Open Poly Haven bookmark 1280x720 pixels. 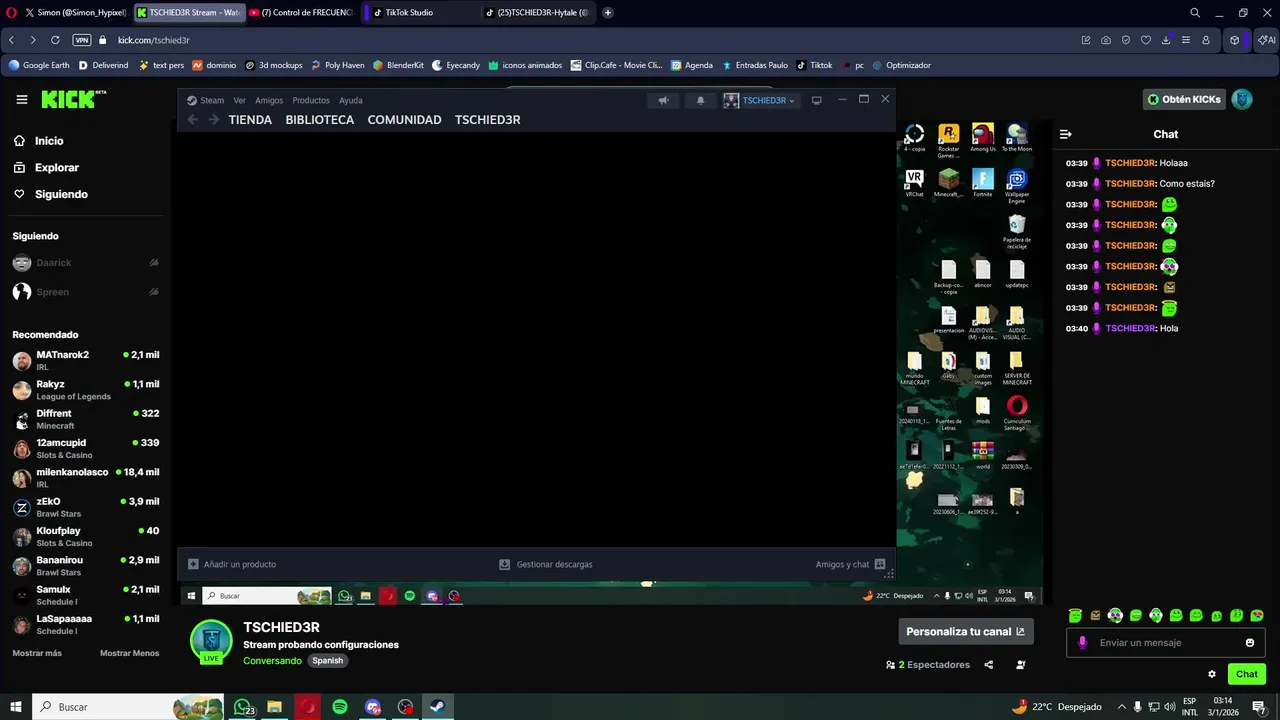(337, 65)
